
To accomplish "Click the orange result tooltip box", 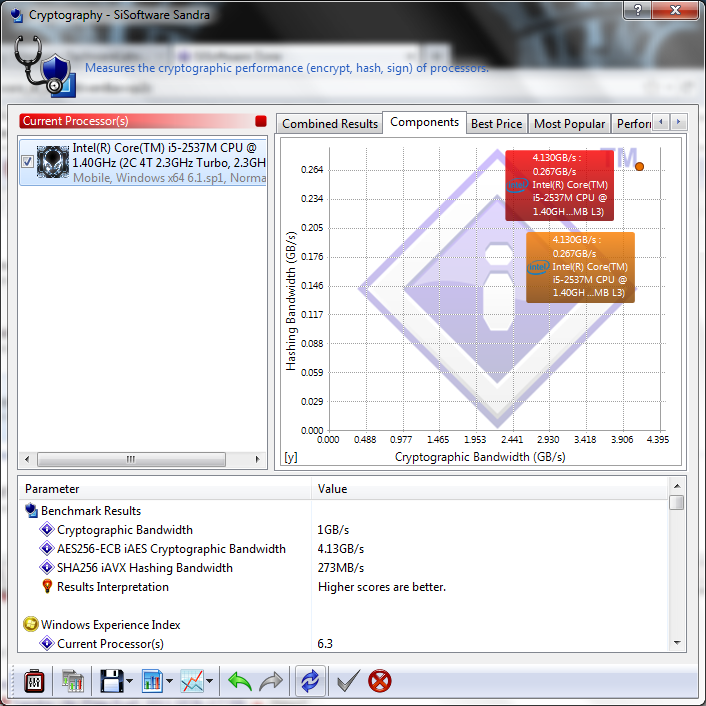I will [x=580, y=267].
